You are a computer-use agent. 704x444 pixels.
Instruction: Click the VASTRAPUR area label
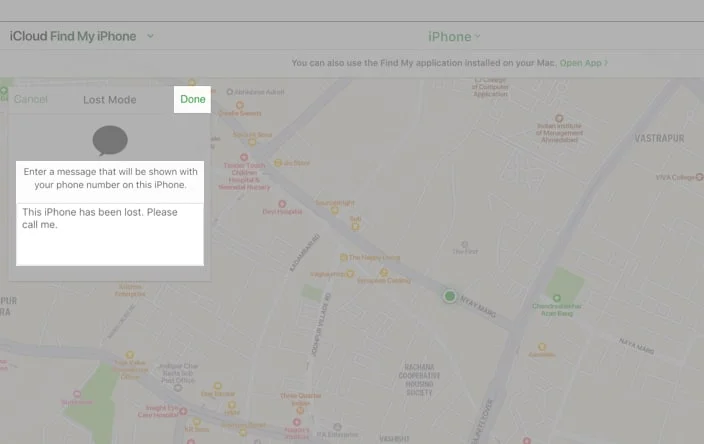tap(660, 138)
